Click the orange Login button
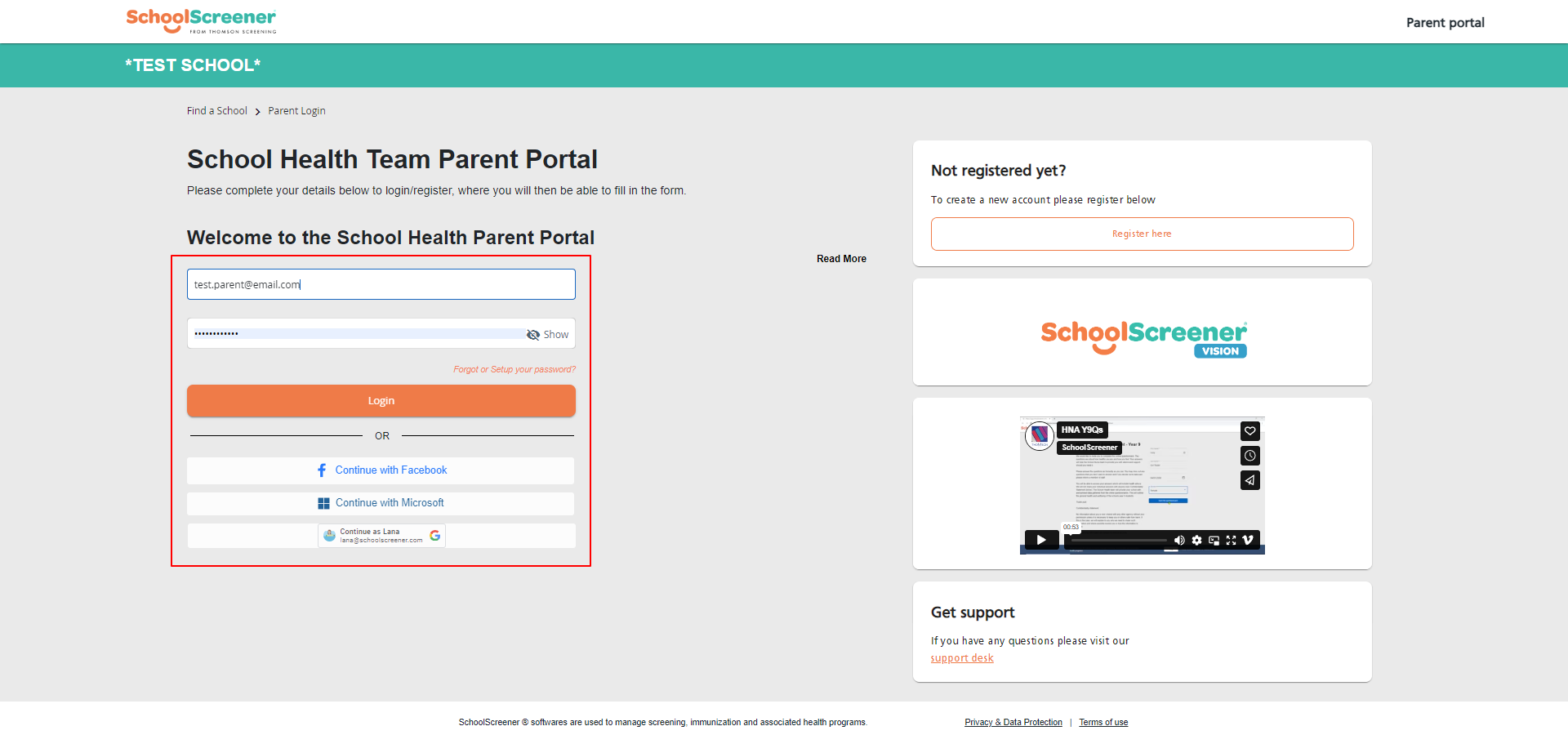Image resolution: width=1568 pixels, height=744 pixels. coord(381,401)
